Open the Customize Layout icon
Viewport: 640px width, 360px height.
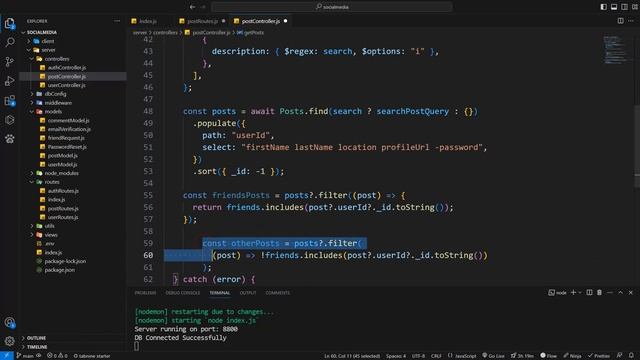pos(635,7)
